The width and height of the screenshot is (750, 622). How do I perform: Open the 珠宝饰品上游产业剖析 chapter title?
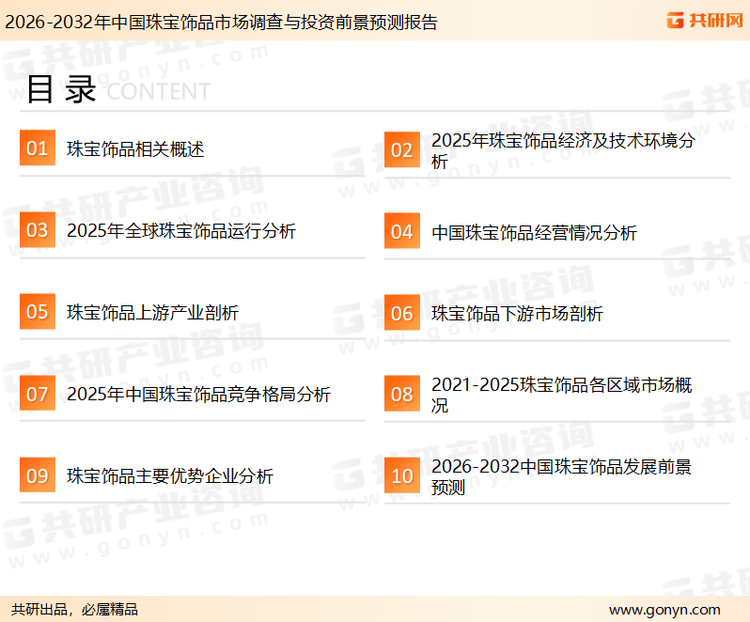tap(152, 313)
